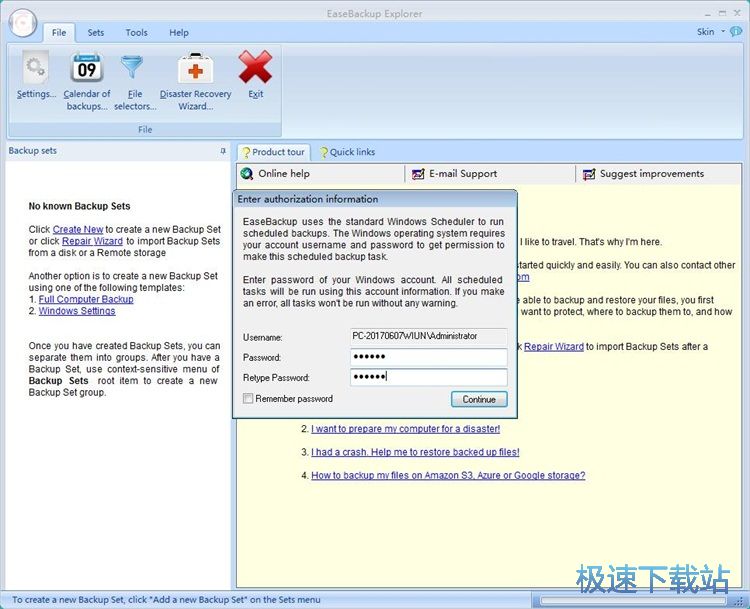
Task: Select the Product tour tab
Action: 274,152
